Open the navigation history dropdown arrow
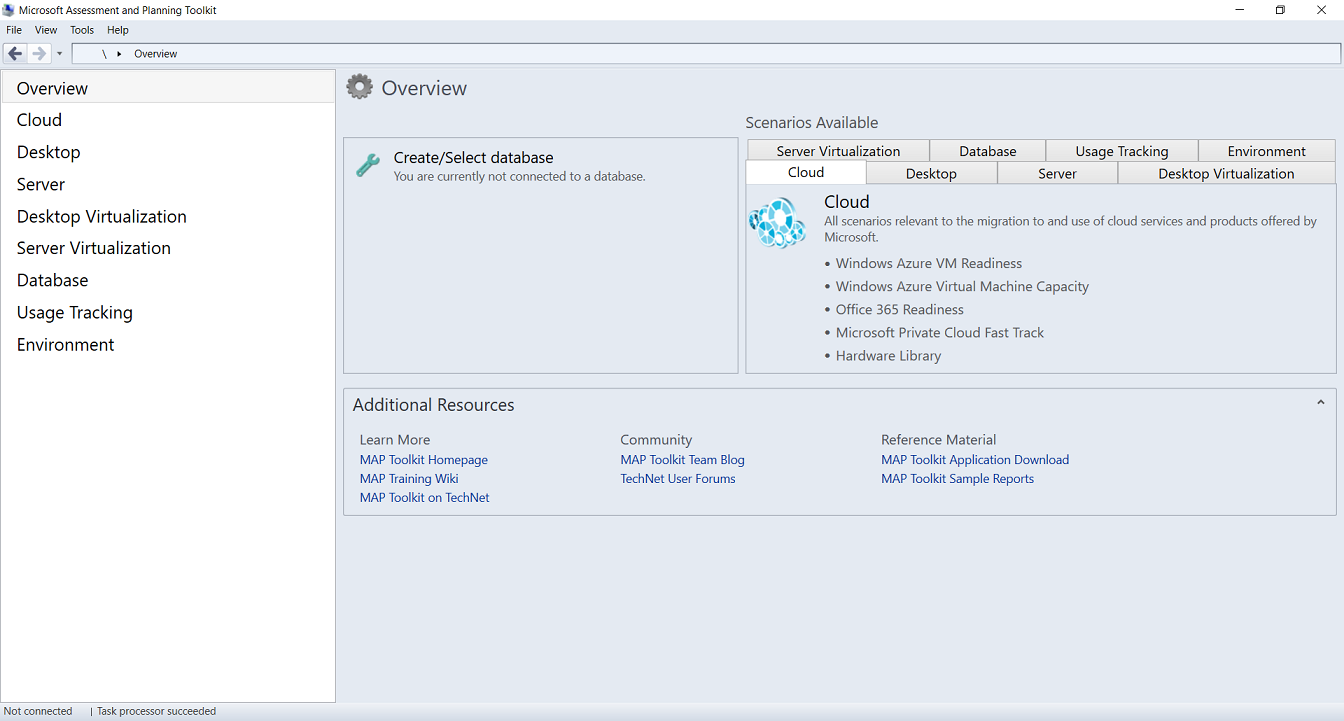Screen dimensions: 1344x721 (60, 54)
